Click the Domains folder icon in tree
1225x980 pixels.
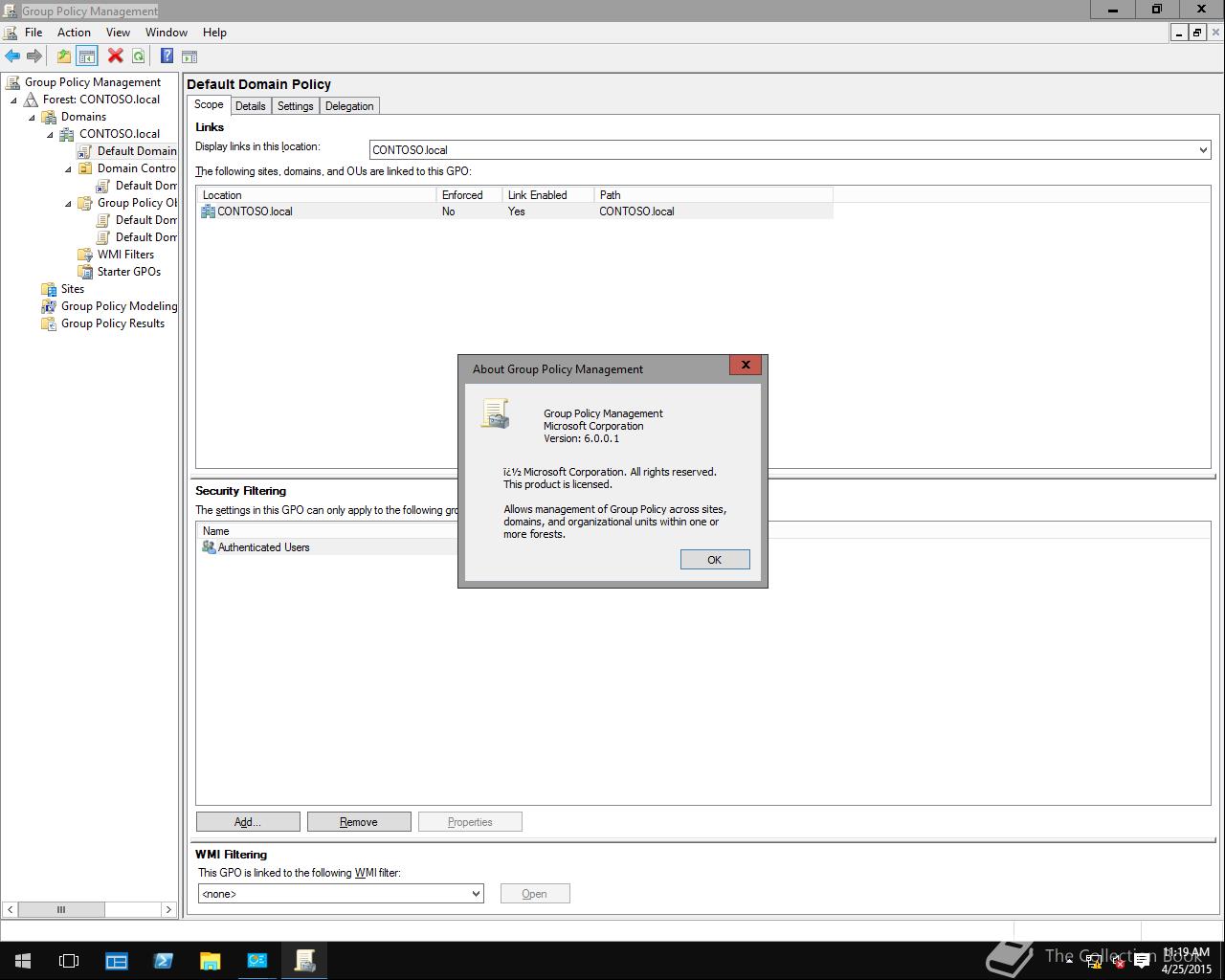click(x=49, y=117)
